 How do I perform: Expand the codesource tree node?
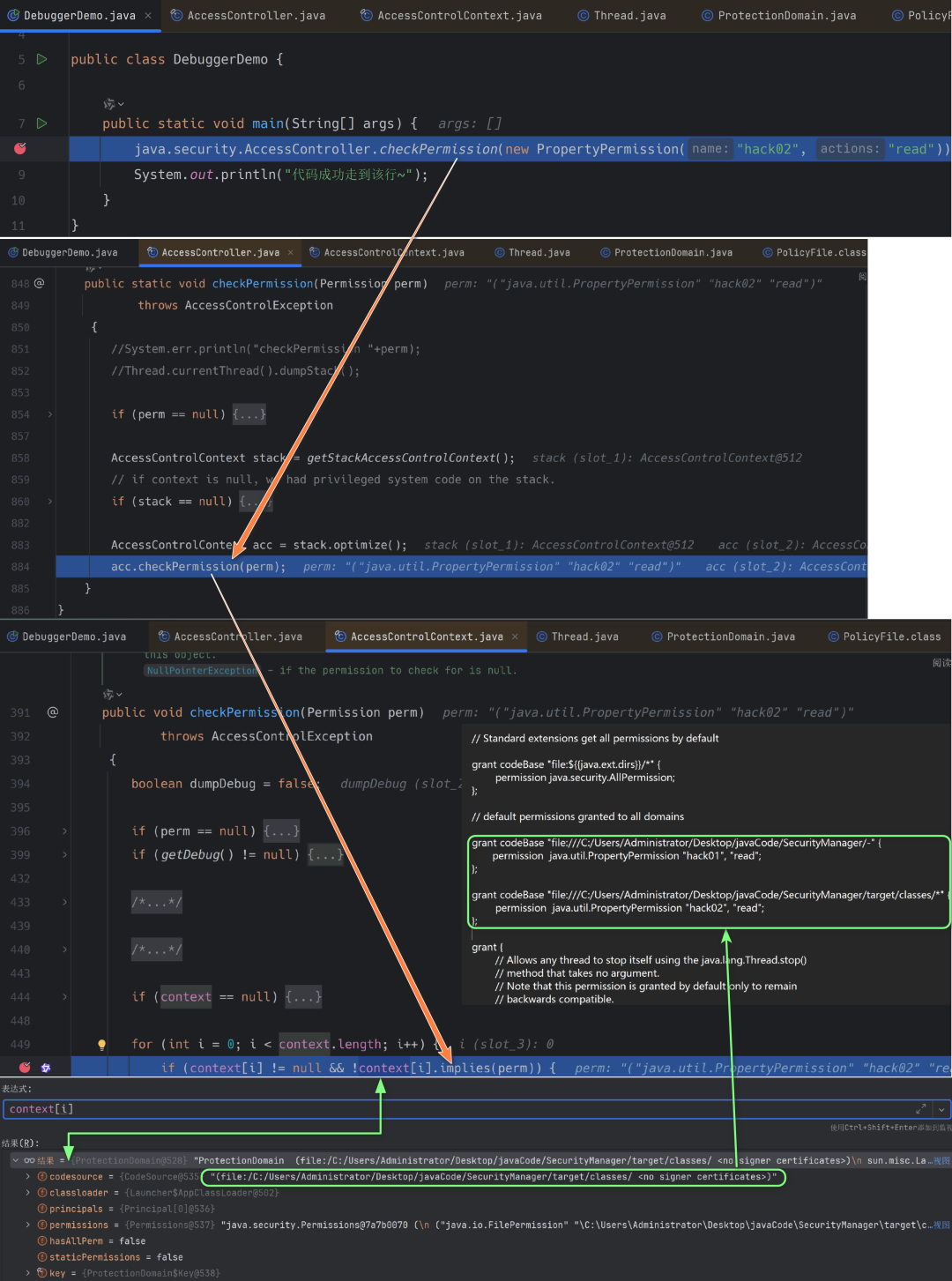click(27, 1177)
